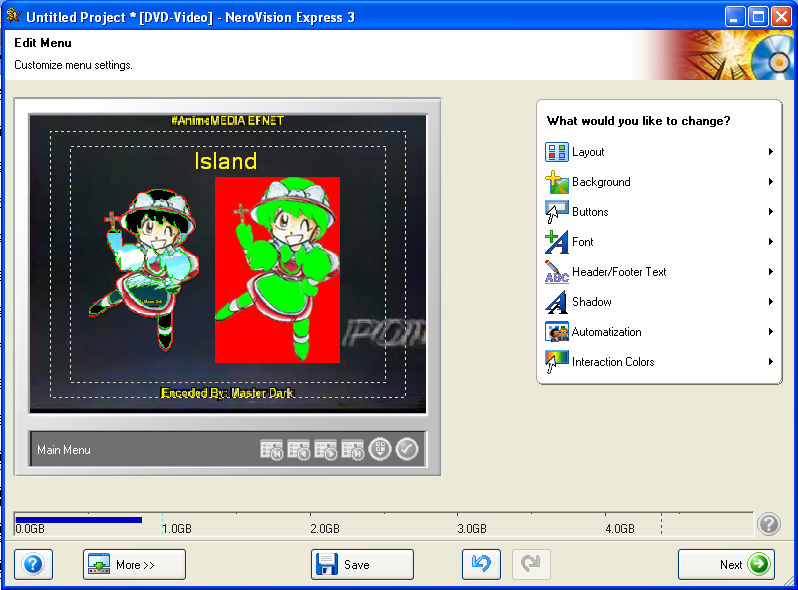
Task: Click the round remote-control icon in Main Menu bar
Action: 380,449
